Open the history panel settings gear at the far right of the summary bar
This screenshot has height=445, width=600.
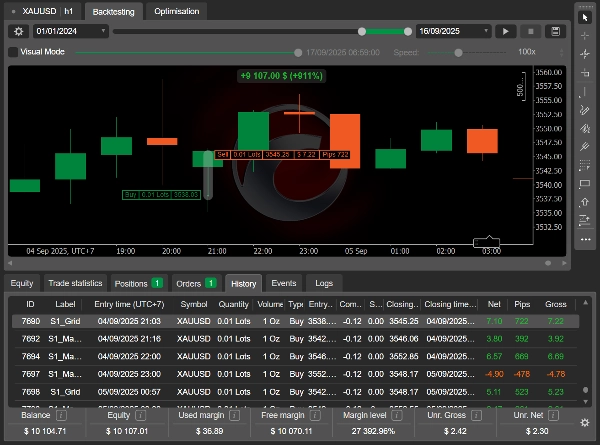coord(585,422)
